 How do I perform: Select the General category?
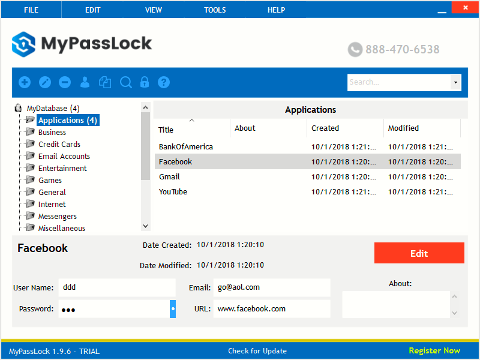click(52, 192)
